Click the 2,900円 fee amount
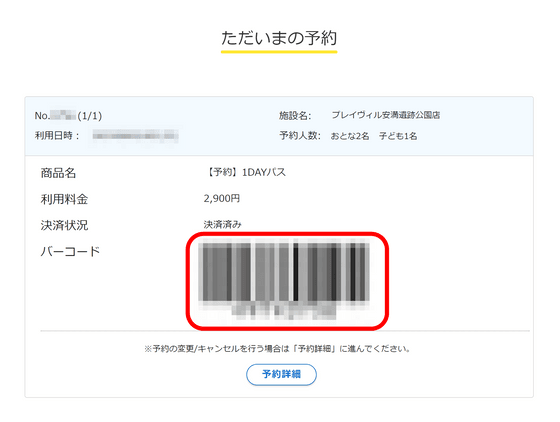This screenshot has height=422, width=560. tap(222, 198)
